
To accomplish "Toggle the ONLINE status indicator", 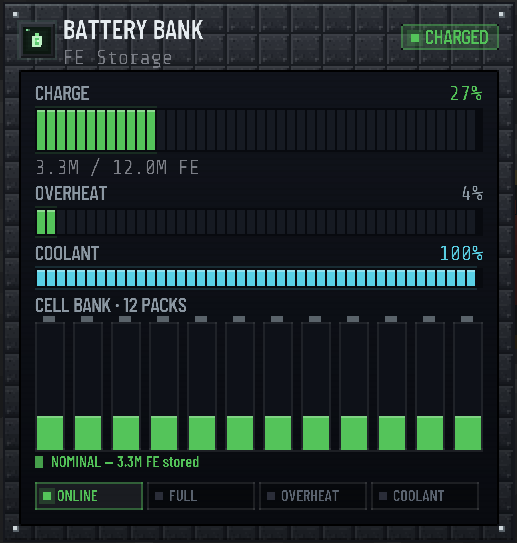I will click(89, 496).
